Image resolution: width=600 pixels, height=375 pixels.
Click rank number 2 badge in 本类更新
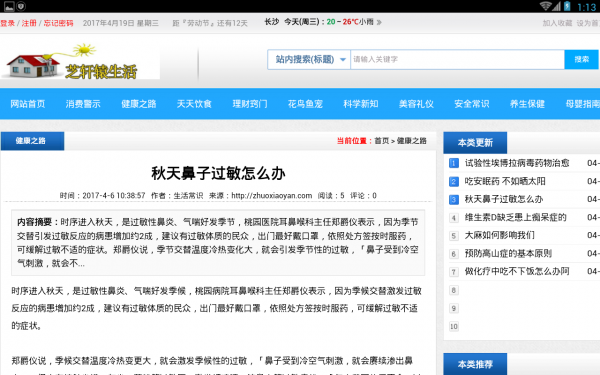click(x=453, y=181)
